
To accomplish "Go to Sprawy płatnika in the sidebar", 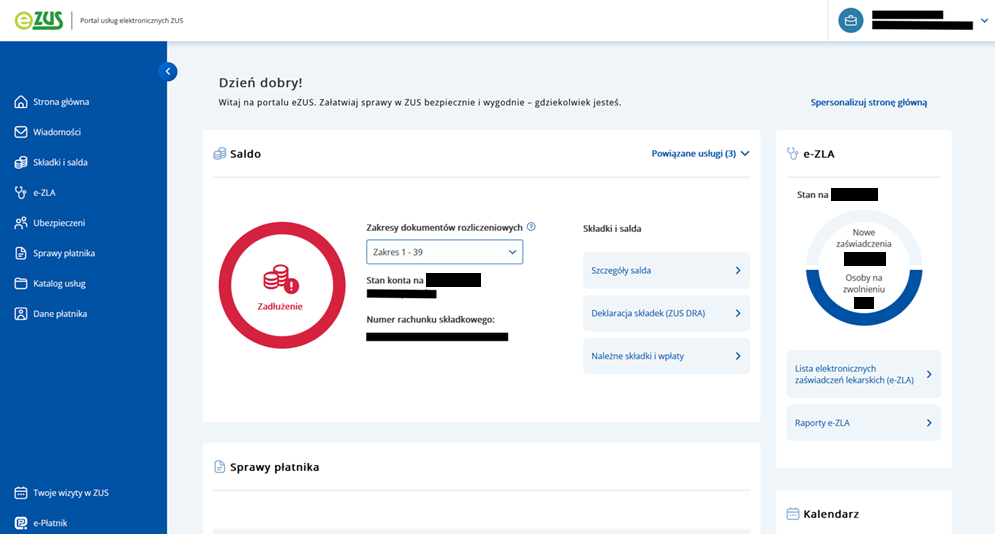I will (x=64, y=253).
